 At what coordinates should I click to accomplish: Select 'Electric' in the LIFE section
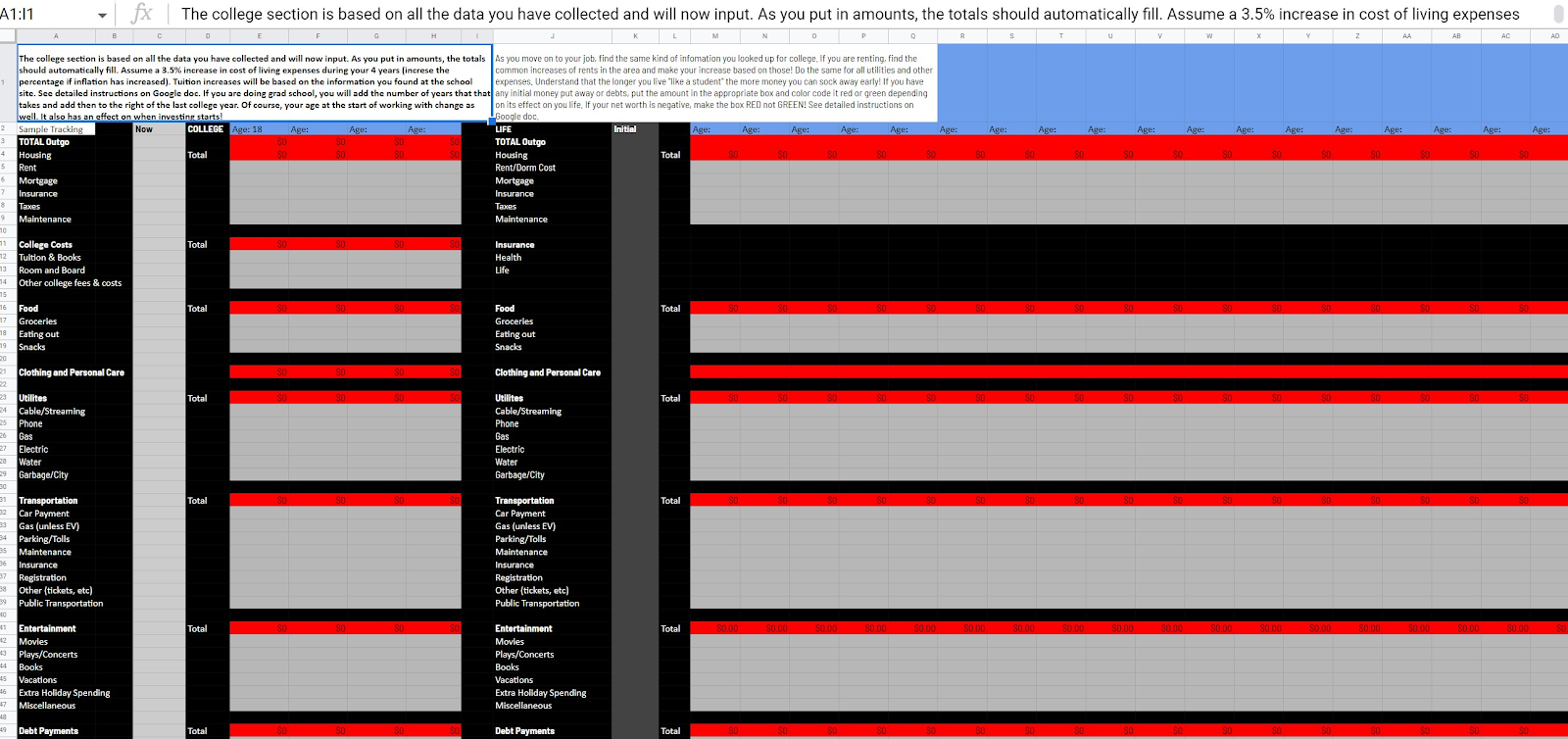[x=510, y=450]
